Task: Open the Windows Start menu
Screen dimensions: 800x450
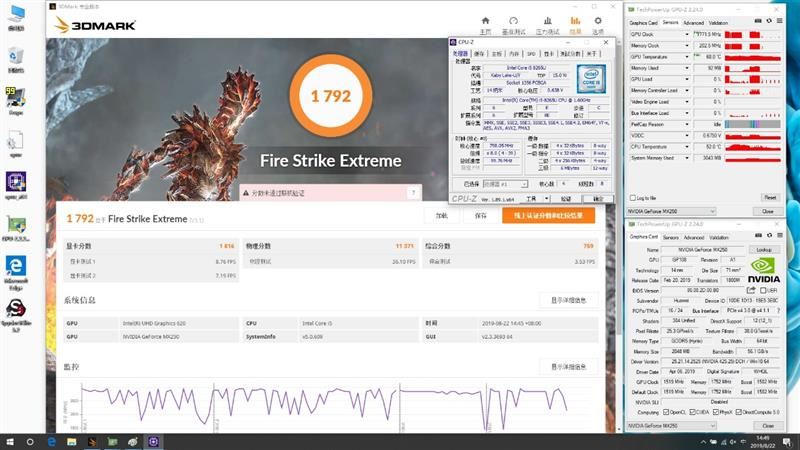Action: (10, 442)
